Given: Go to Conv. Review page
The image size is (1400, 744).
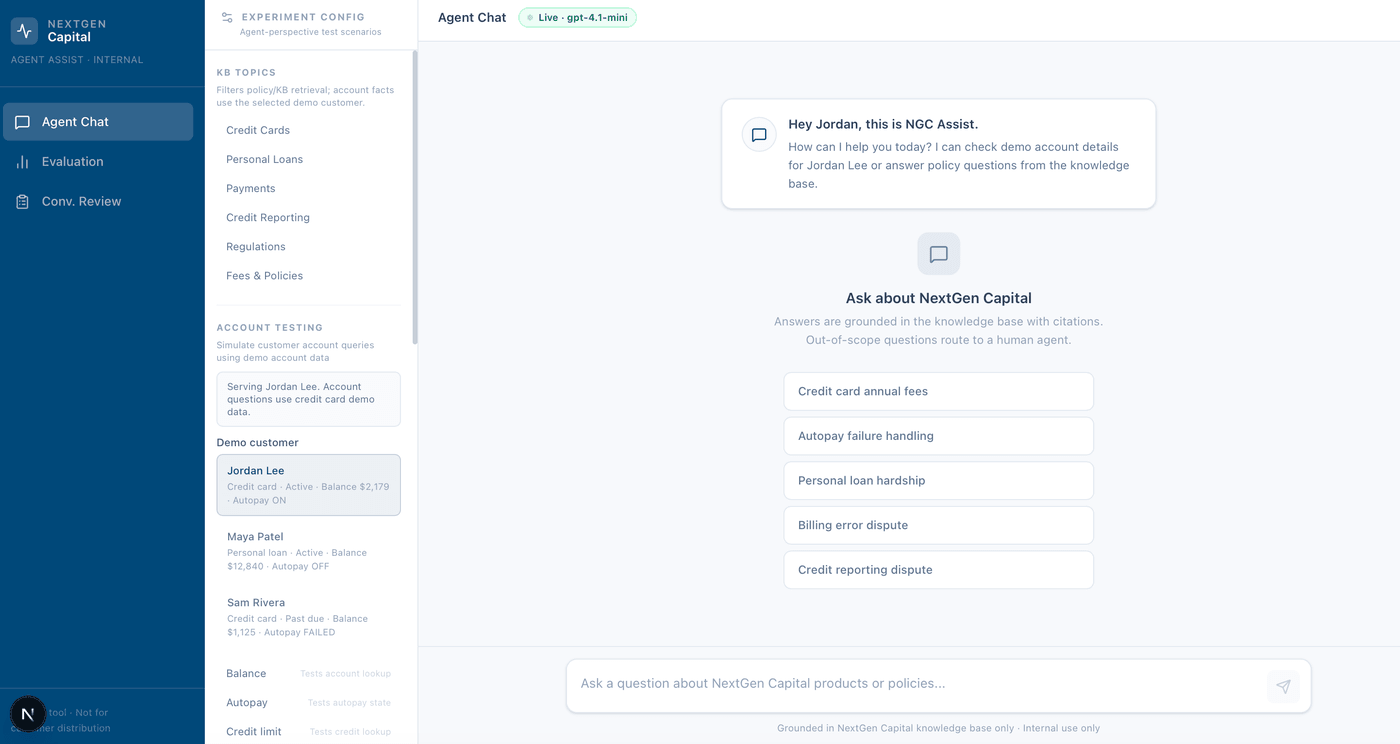Looking at the screenshot, I should [98, 202].
